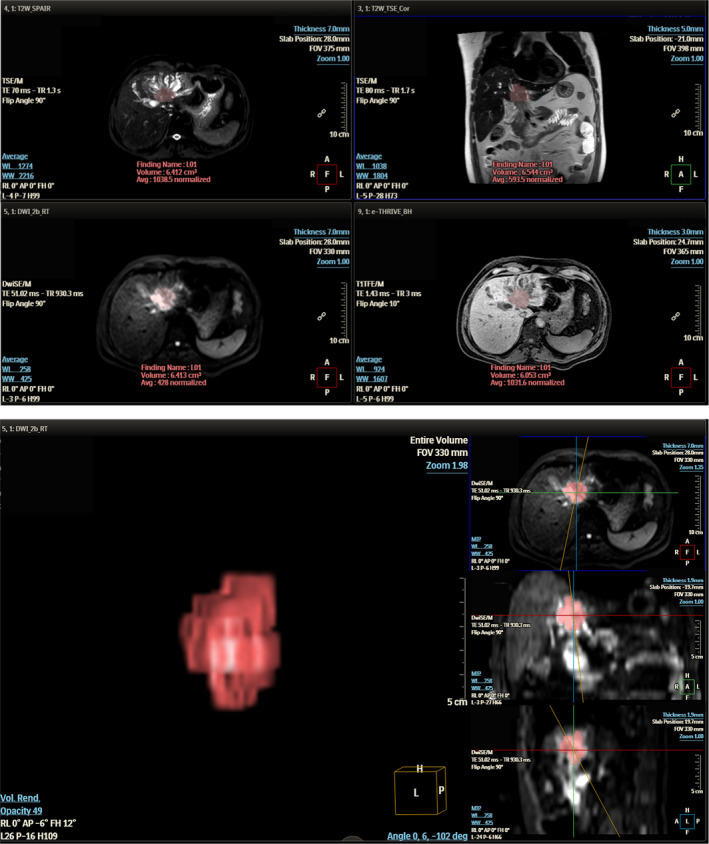Click the Angle 0, 6, -102 deg link

point(427,836)
